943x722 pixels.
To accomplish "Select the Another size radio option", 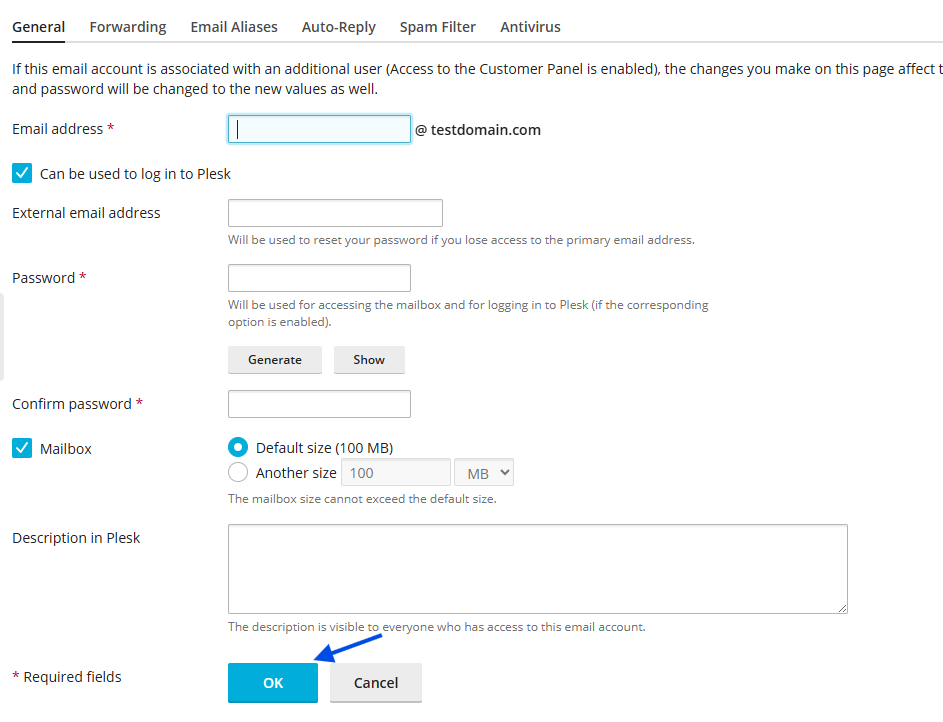I will 238,473.
